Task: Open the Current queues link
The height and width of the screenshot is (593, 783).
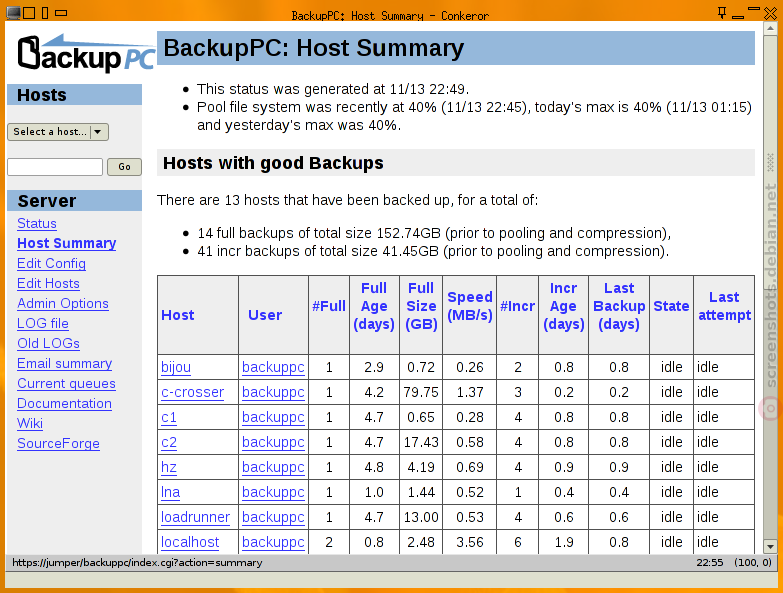Action: point(66,383)
